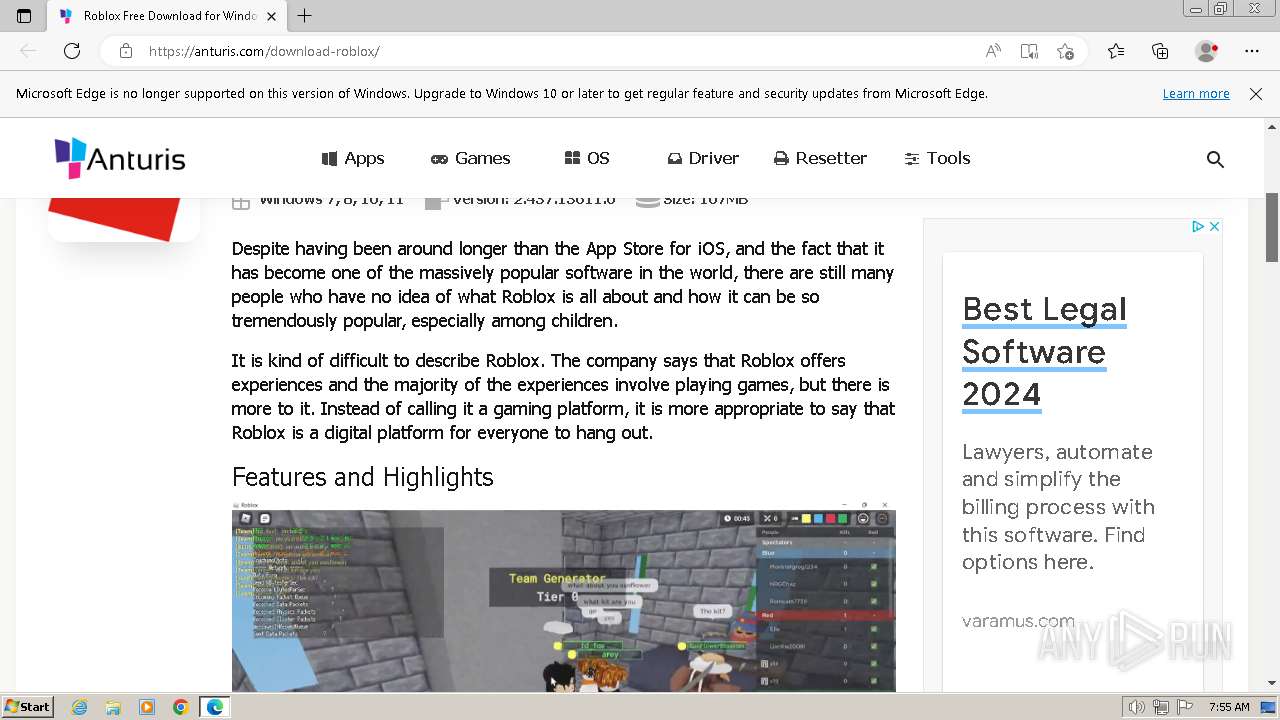
Task: Open Windows Media Player taskbar icon
Action: [147, 707]
